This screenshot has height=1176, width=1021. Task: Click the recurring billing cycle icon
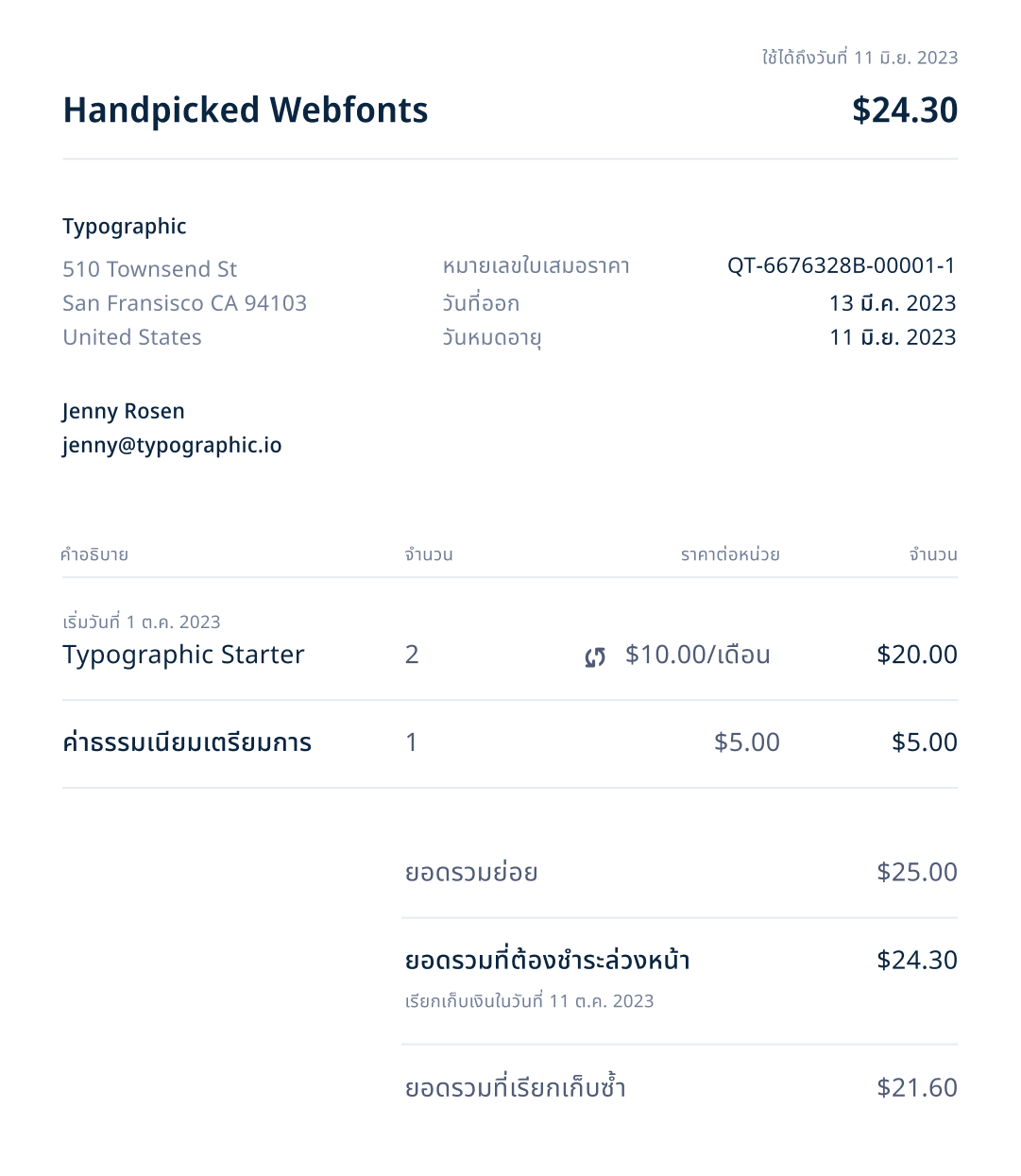pyautogui.click(x=595, y=657)
